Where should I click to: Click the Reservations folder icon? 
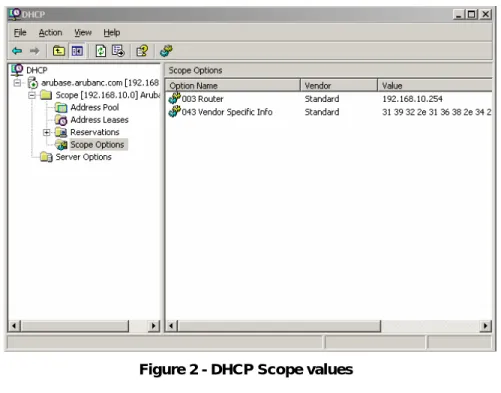pyautogui.click(x=61, y=132)
